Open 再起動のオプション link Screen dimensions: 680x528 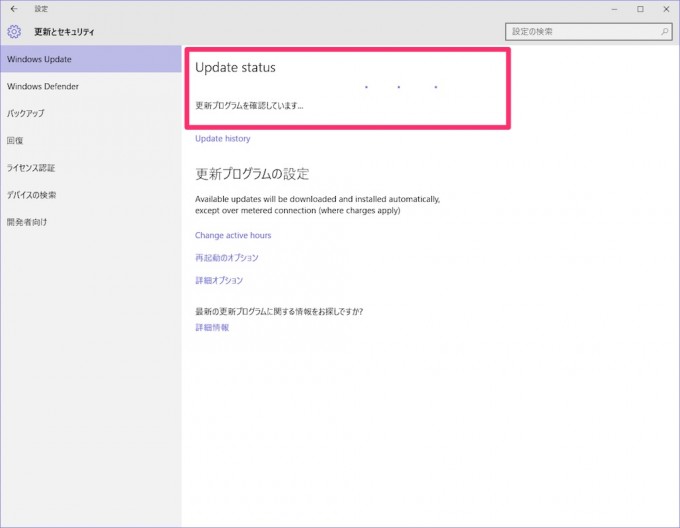coord(226,258)
